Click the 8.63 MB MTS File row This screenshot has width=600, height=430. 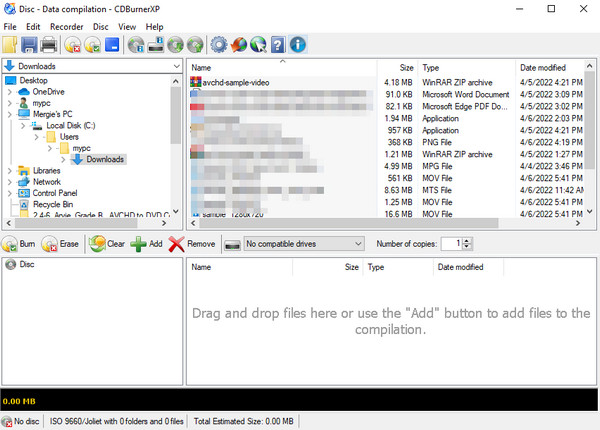pos(386,190)
